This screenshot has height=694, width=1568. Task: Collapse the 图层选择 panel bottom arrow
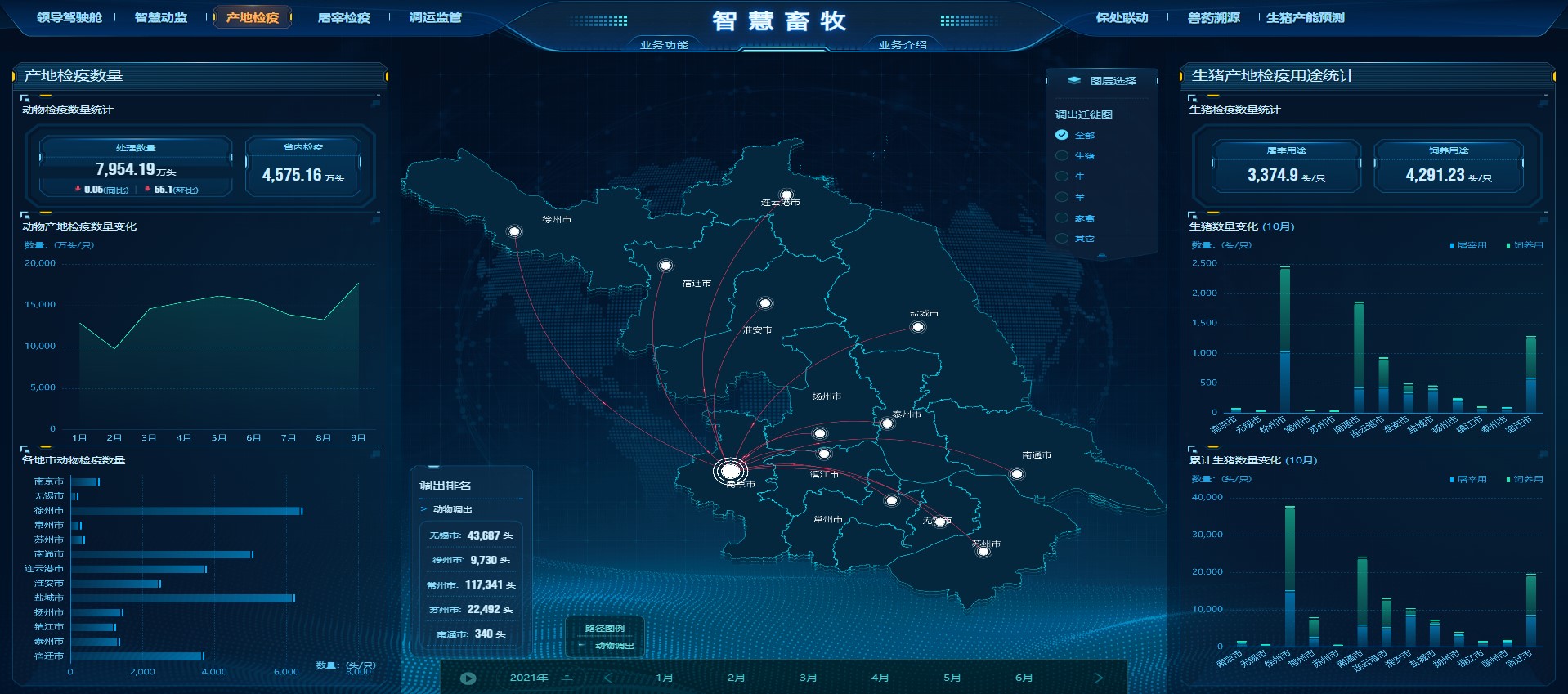tap(1101, 255)
